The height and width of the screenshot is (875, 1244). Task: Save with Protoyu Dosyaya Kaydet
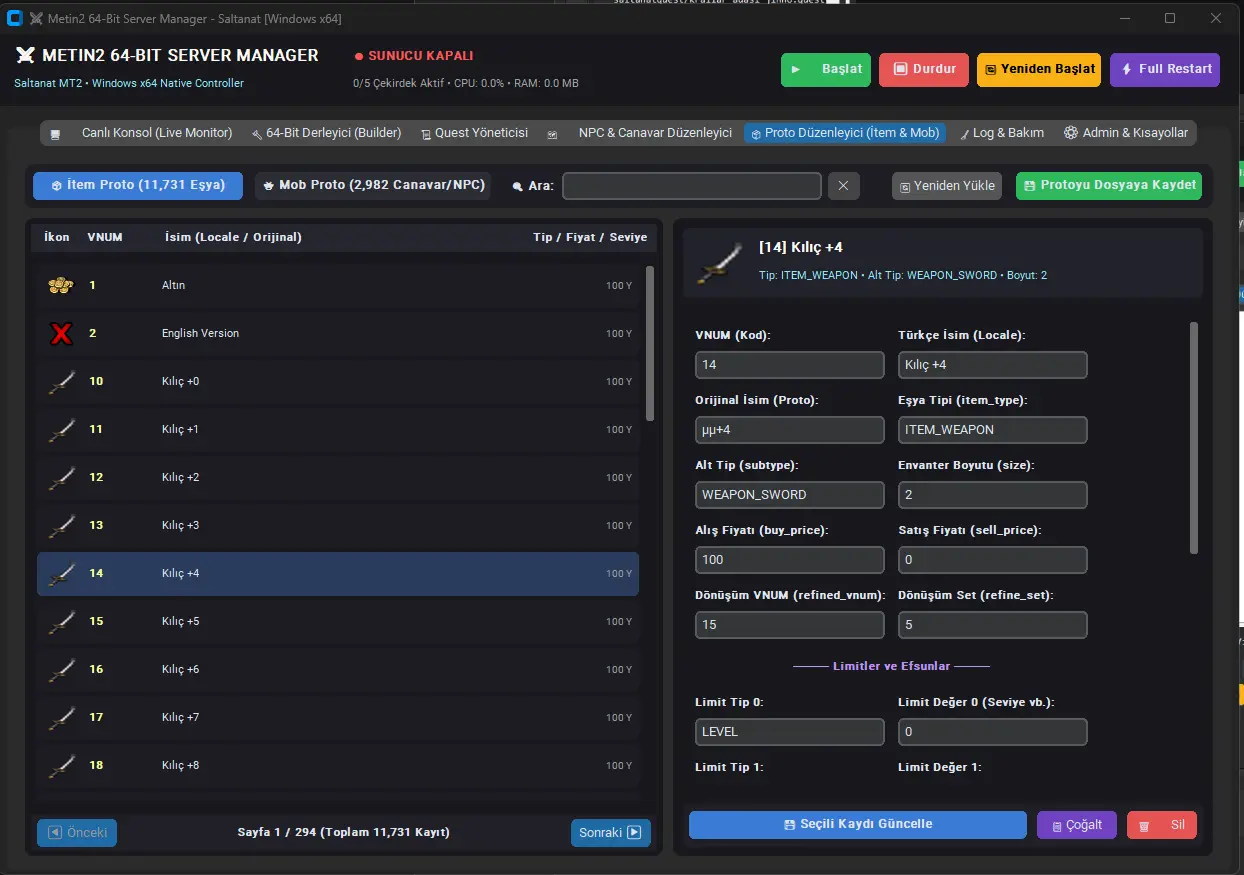click(x=1109, y=186)
